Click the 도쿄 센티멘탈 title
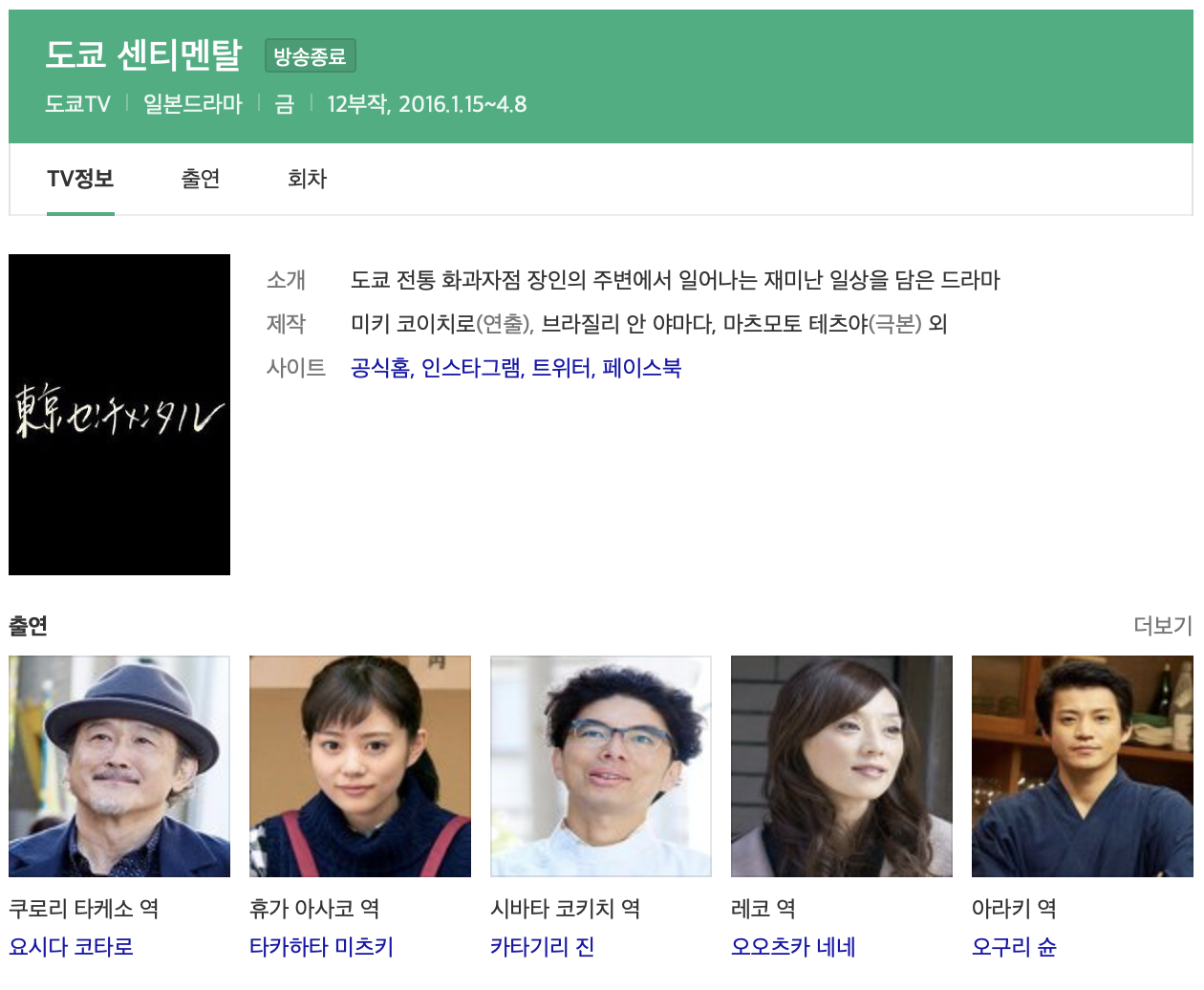 (x=143, y=54)
